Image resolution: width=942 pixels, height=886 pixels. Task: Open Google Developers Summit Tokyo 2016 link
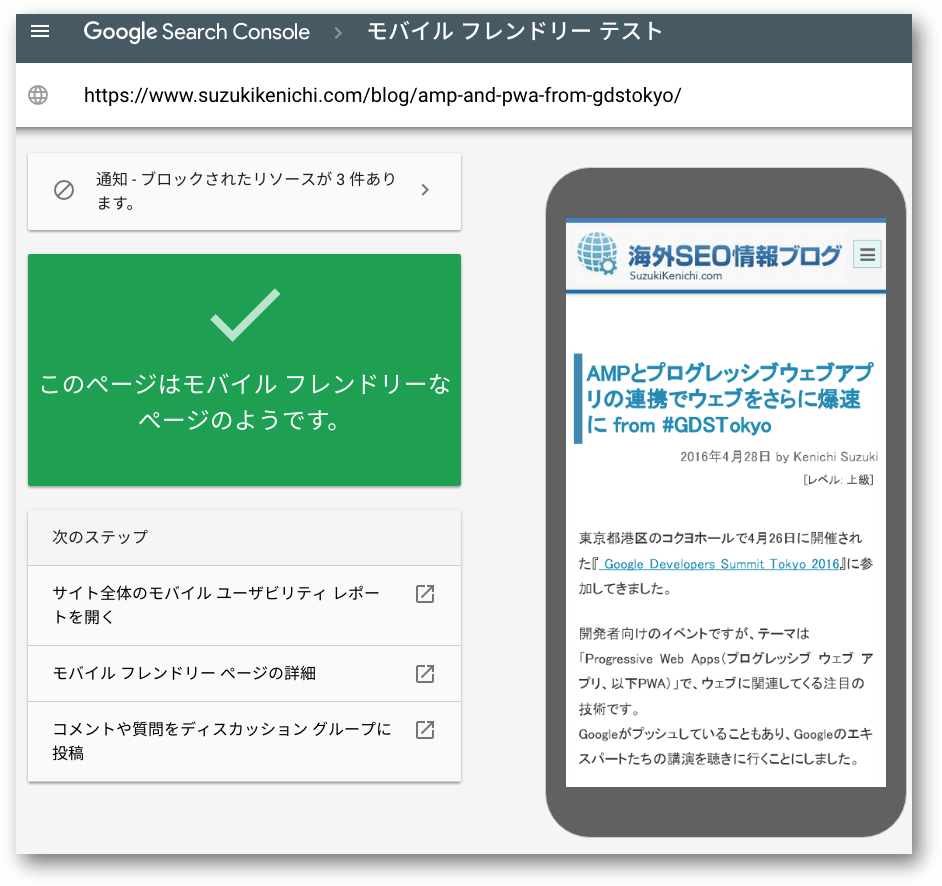click(x=721, y=563)
